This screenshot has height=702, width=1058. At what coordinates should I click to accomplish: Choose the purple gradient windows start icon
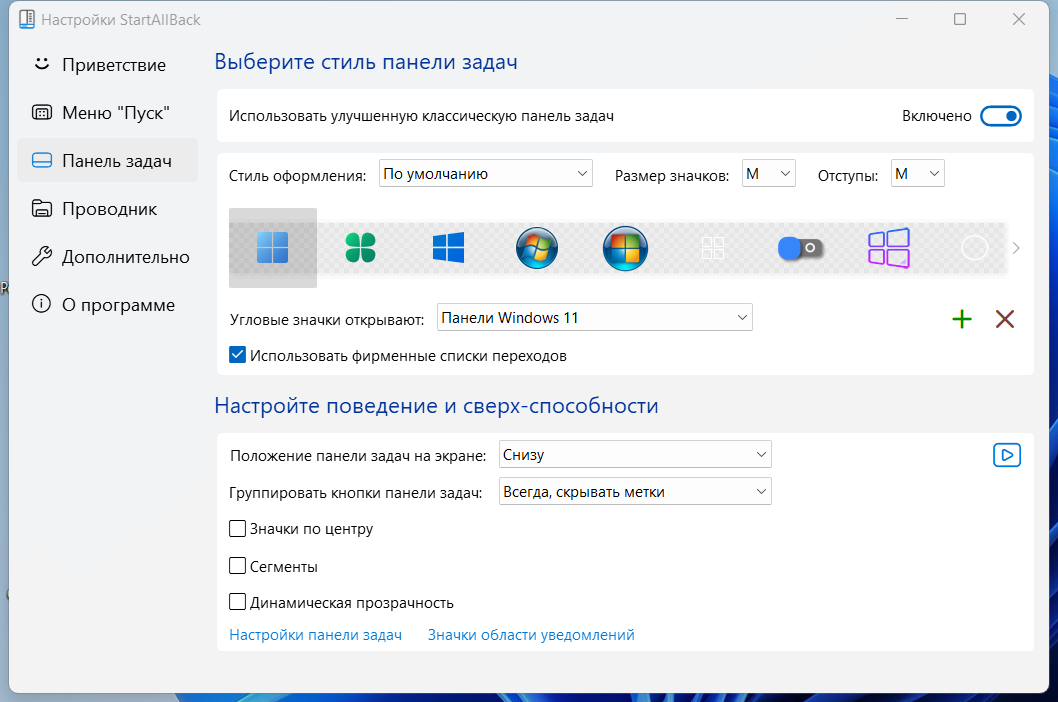pyautogui.click(x=889, y=248)
